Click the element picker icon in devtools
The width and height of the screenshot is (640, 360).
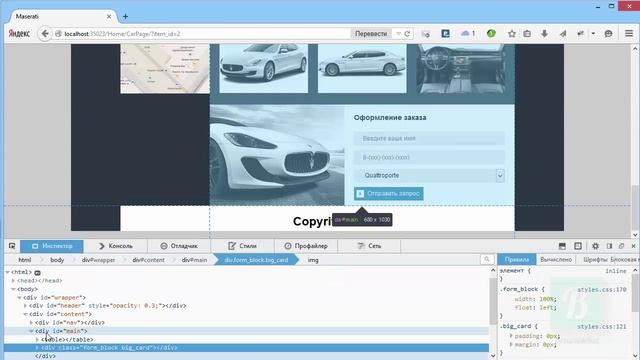(12, 246)
